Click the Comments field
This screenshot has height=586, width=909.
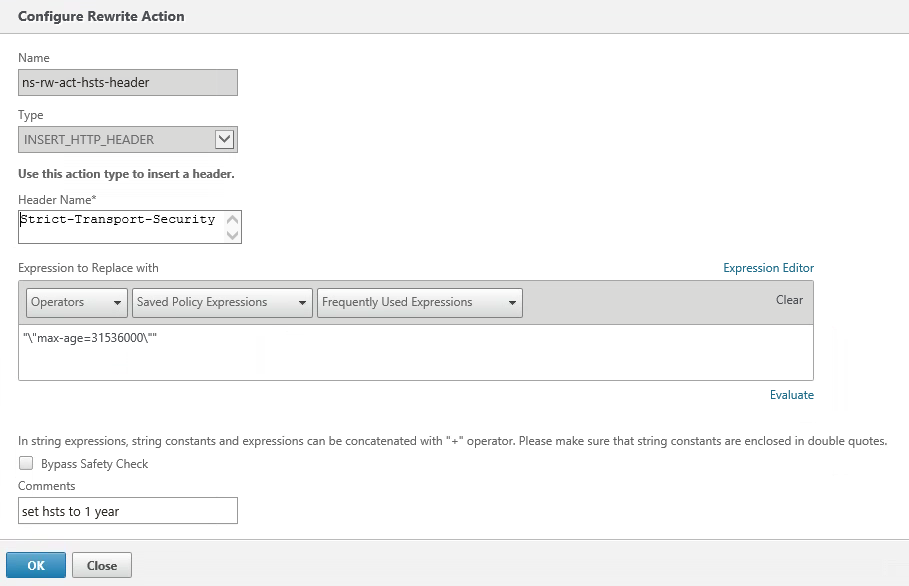pyautogui.click(x=128, y=511)
